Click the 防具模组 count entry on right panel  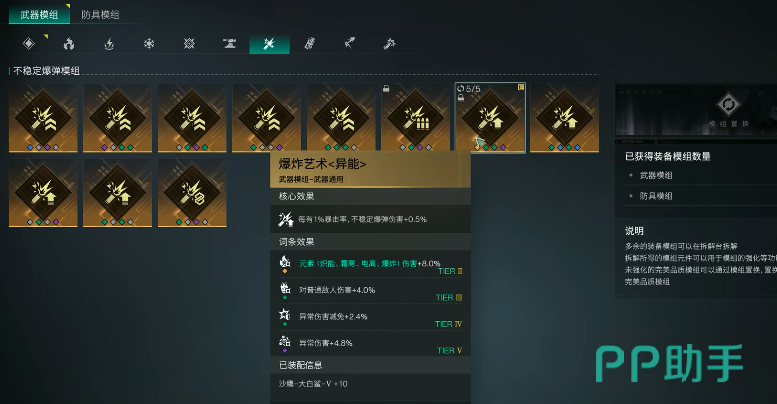point(656,196)
